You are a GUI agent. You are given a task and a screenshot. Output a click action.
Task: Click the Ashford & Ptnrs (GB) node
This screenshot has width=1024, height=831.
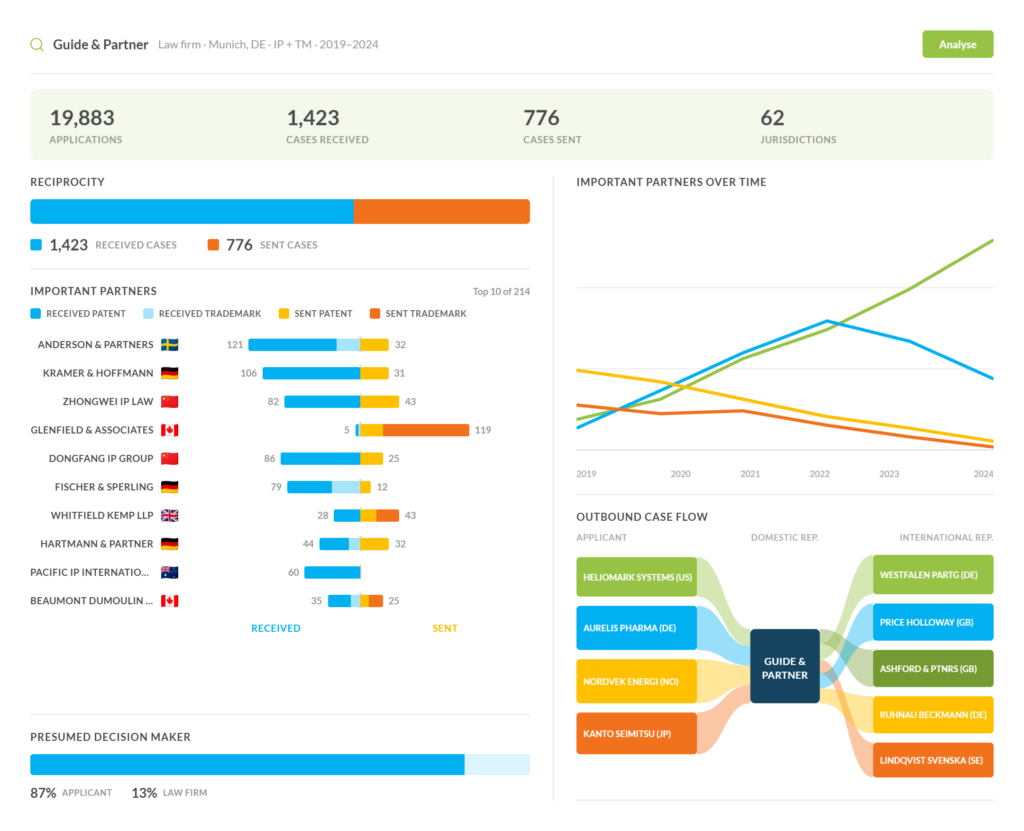tap(933, 668)
